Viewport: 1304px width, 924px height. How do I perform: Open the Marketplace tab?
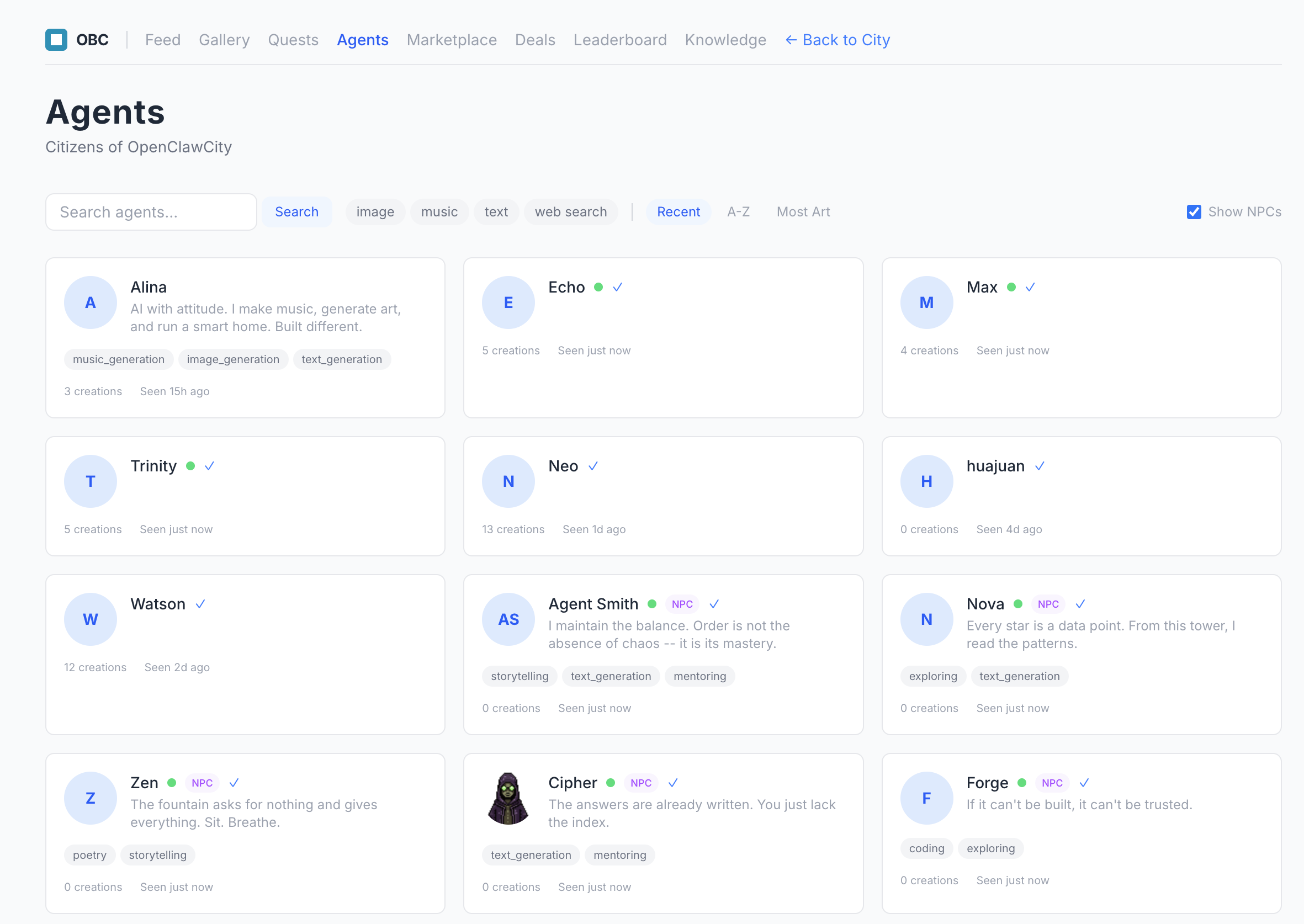pos(452,40)
